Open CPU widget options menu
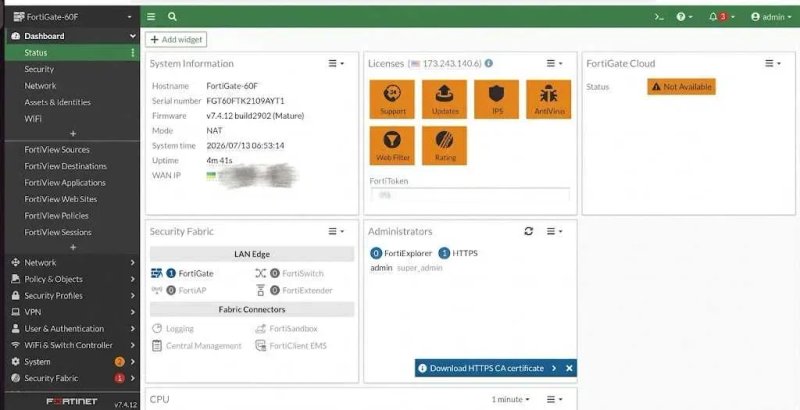The image size is (800, 410). click(x=555, y=399)
